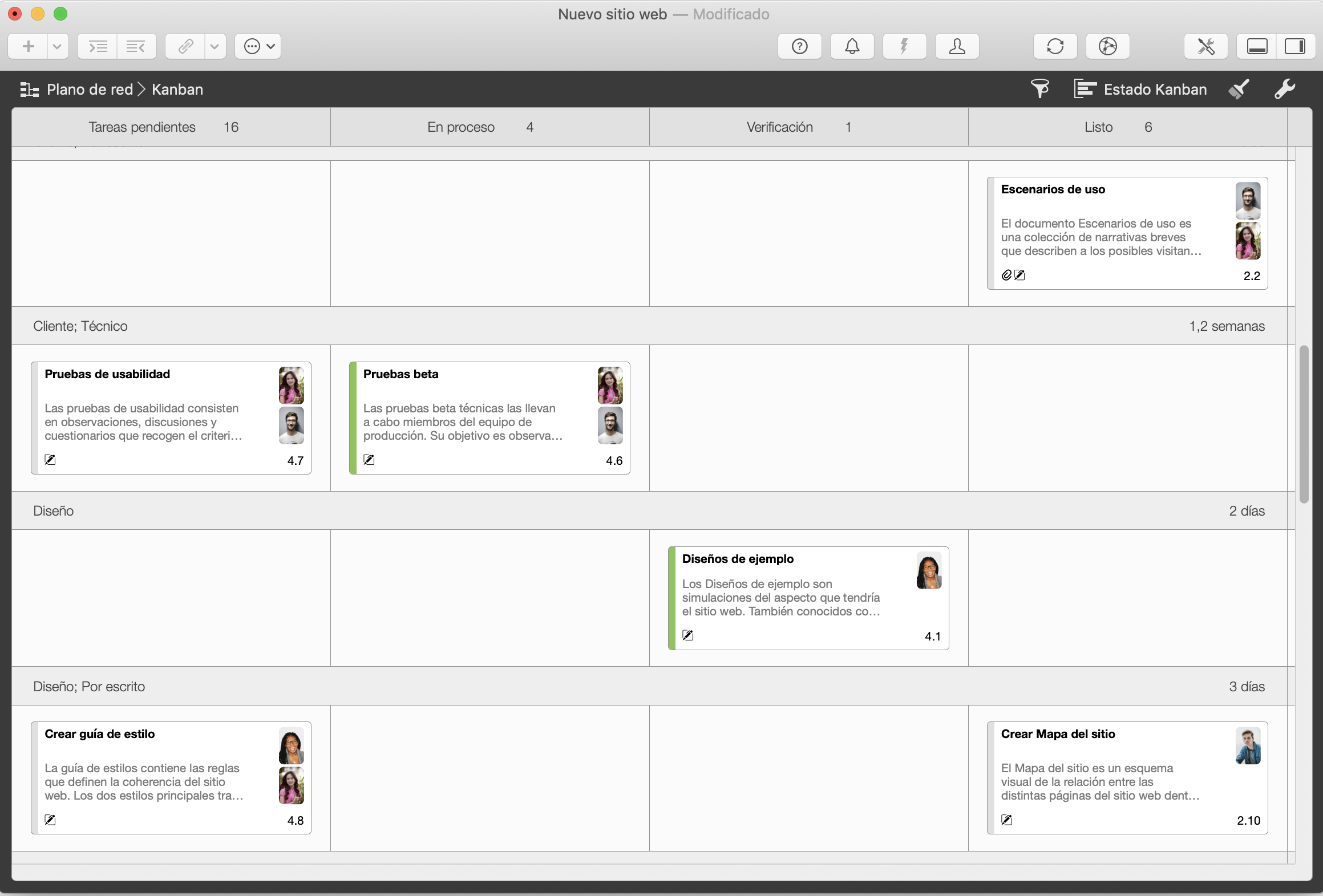Image resolution: width=1323 pixels, height=896 pixels.
Task: Toggle the bottom panel visibility button
Action: (1257, 46)
